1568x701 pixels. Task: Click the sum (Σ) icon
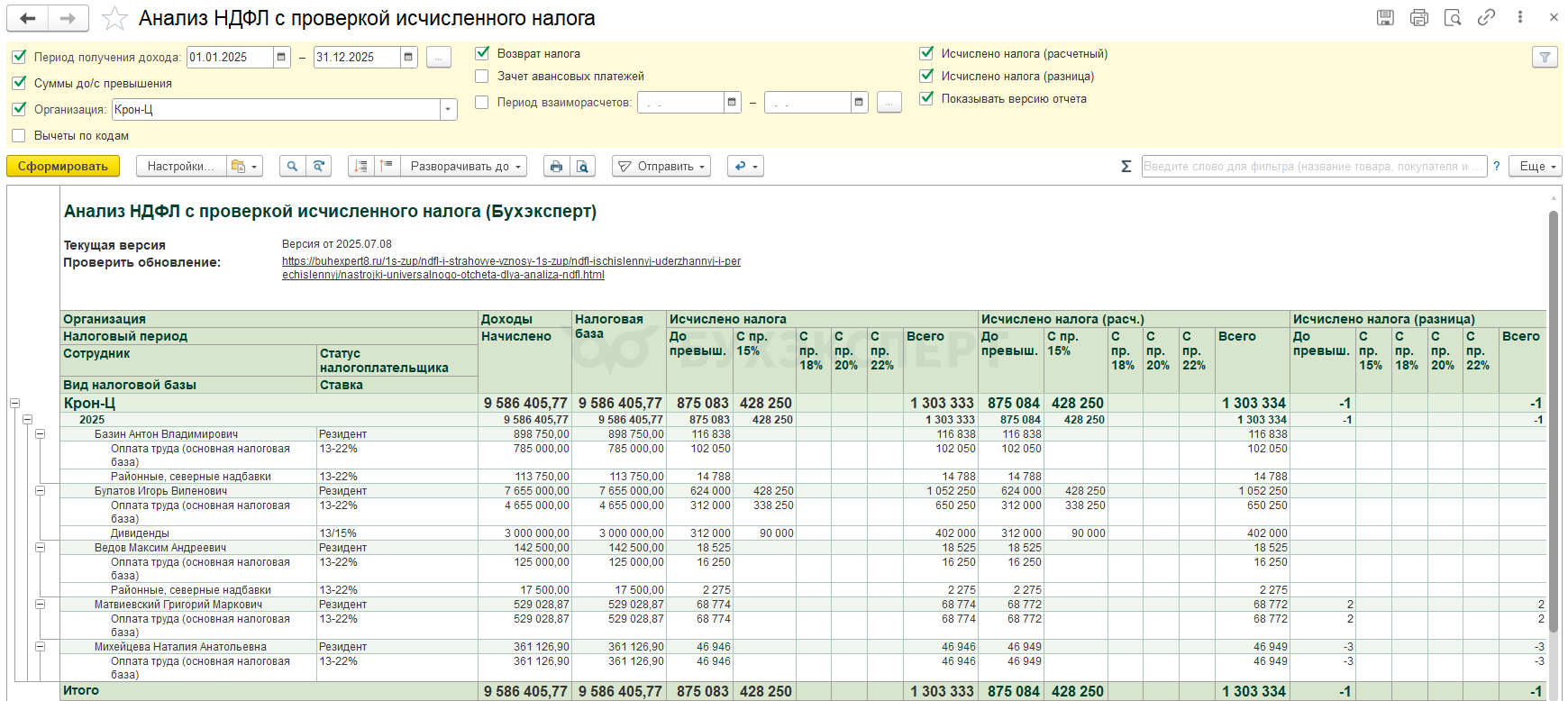pos(1126,167)
